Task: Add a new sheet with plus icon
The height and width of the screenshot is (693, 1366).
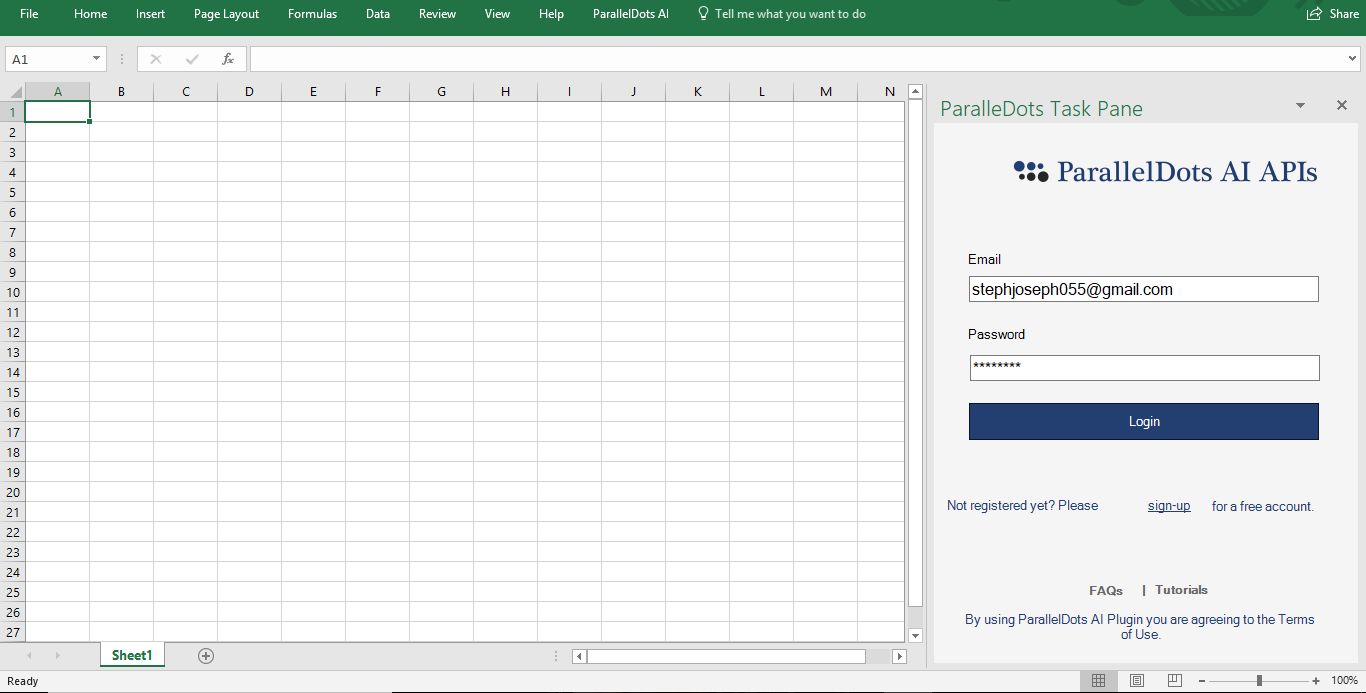Action: pyautogui.click(x=206, y=656)
